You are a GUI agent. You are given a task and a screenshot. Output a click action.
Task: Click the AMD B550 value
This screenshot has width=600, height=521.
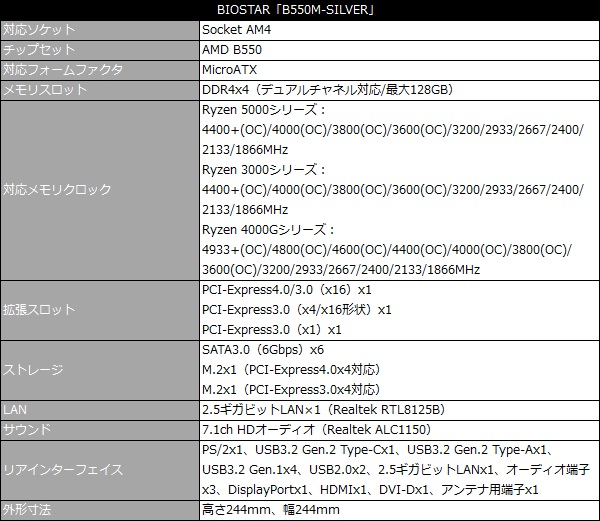point(232,50)
